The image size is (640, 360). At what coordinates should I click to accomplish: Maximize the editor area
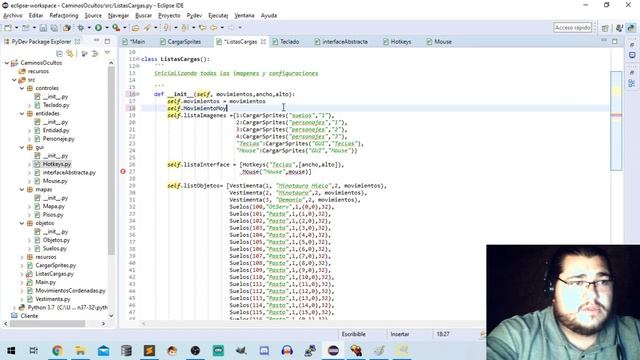(615, 41)
